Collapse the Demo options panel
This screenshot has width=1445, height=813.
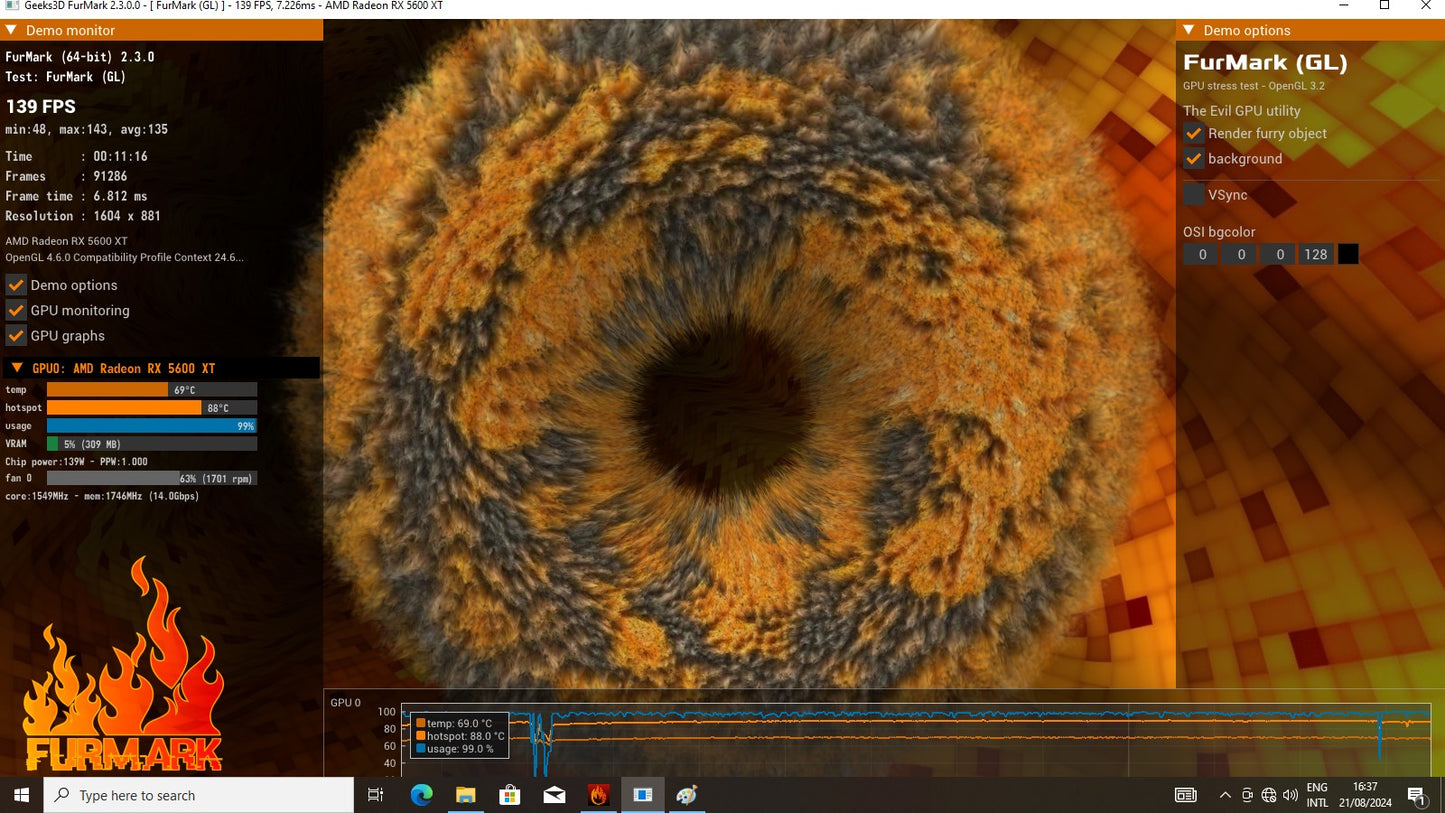point(1189,30)
